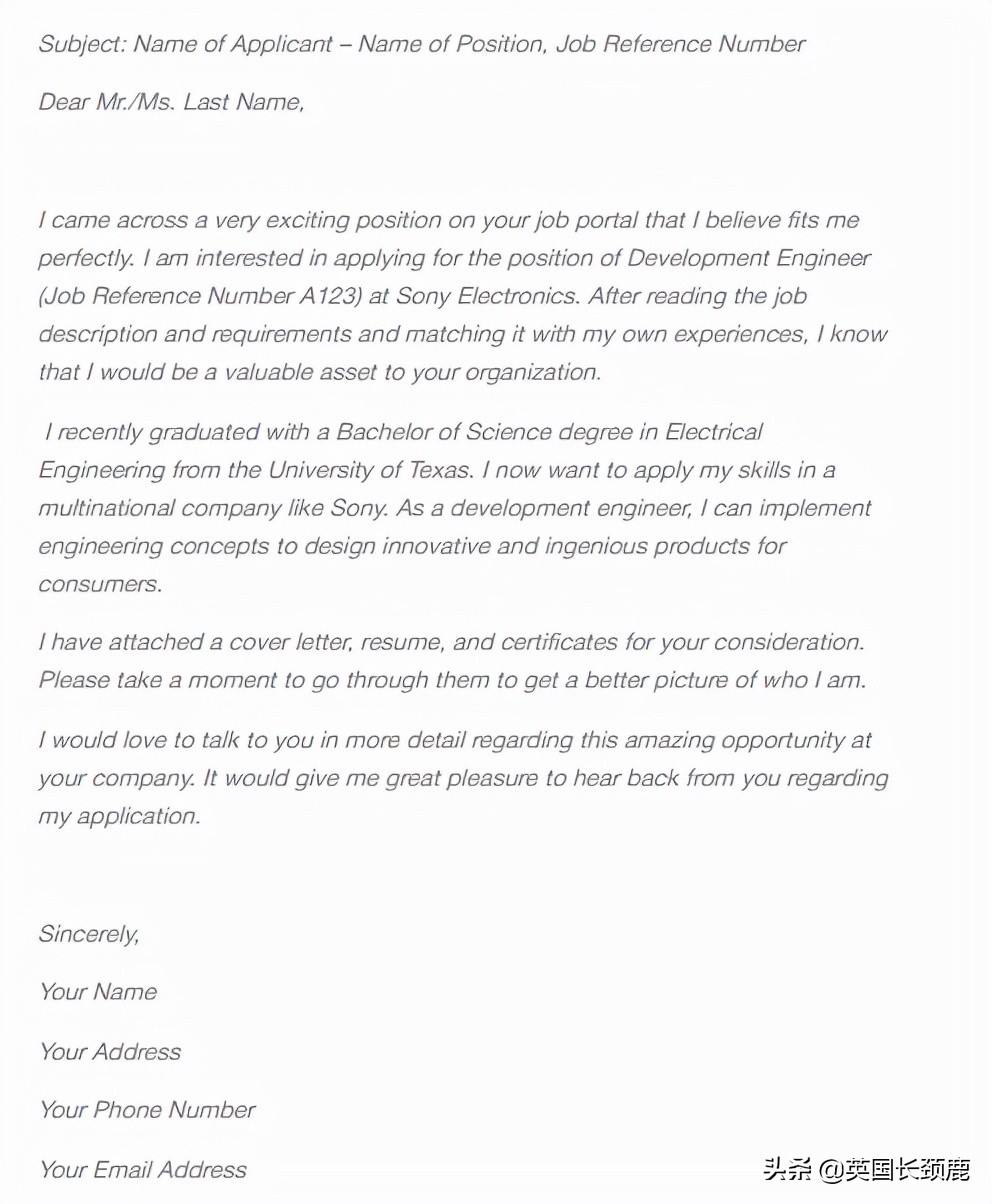This screenshot has width=992, height=1204.
Task: Click the word "consumers" ending the second paragraph
Action: [x=99, y=584]
